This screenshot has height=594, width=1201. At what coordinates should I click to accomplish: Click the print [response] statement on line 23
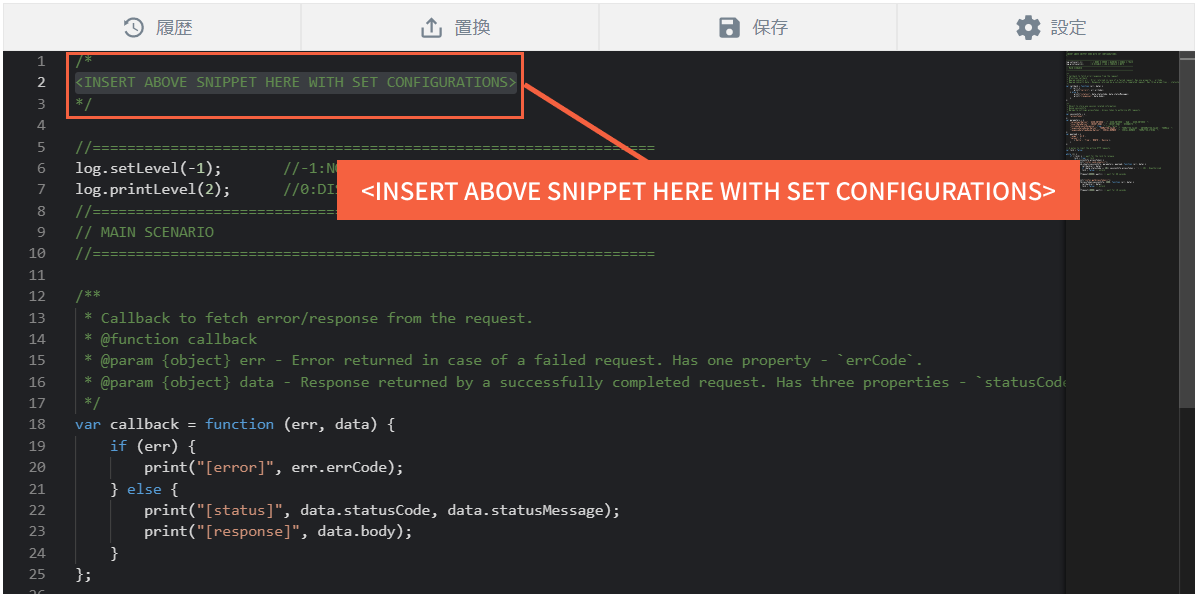click(x=280, y=531)
